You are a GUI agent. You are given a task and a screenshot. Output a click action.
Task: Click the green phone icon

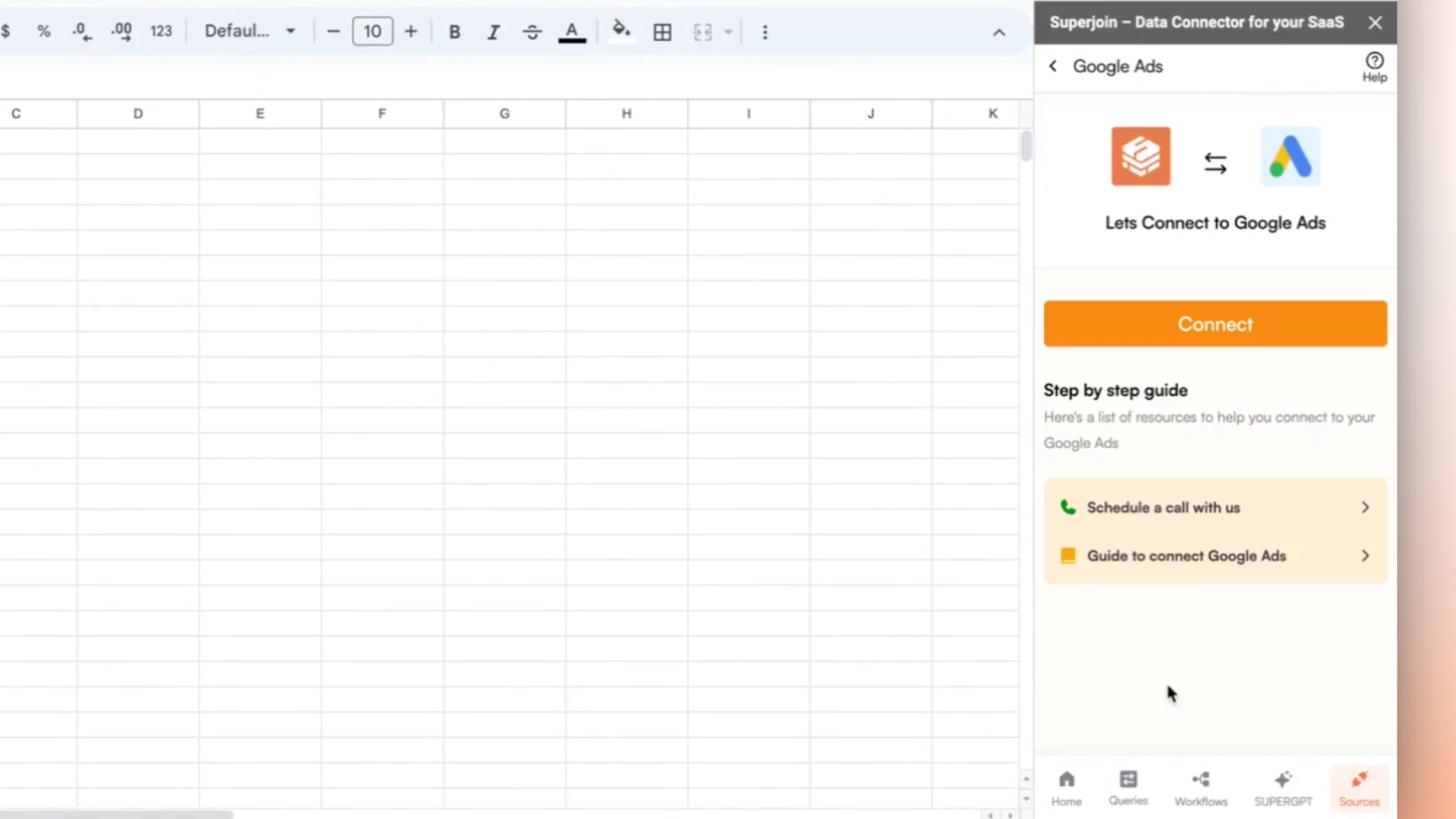pos(1068,507)
